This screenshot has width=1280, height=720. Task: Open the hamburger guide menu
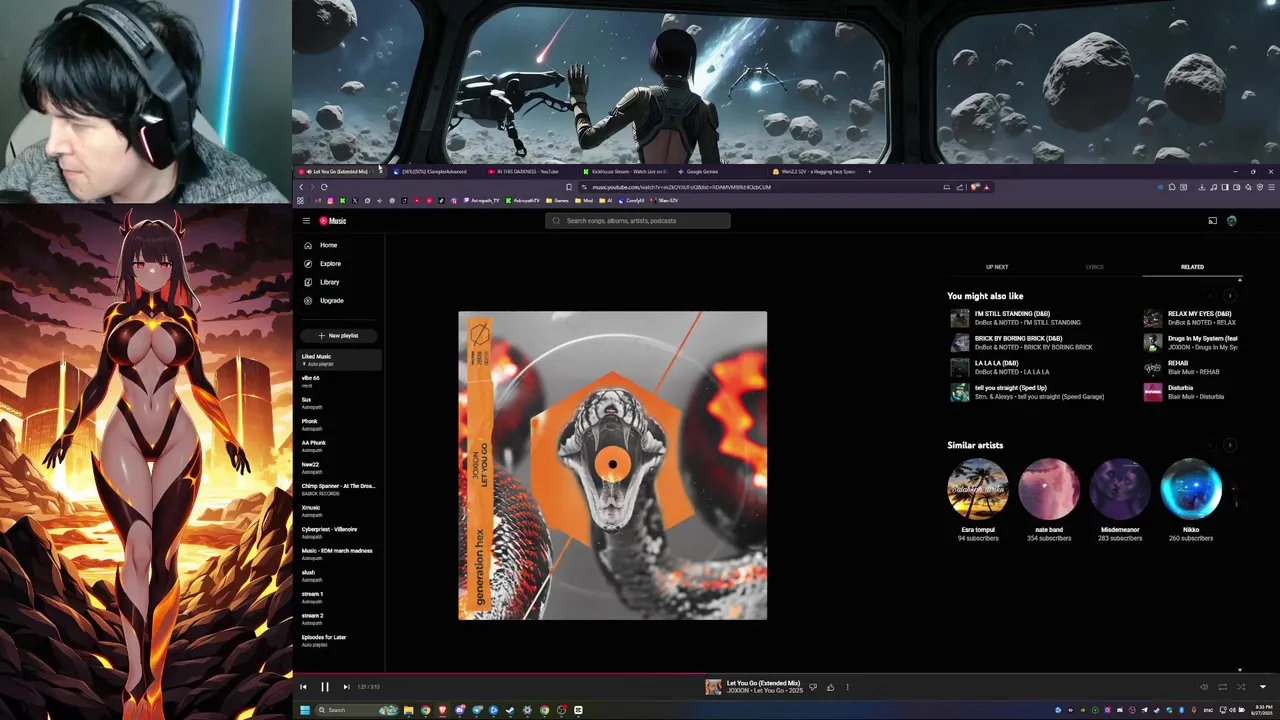[x=306, y=221]
